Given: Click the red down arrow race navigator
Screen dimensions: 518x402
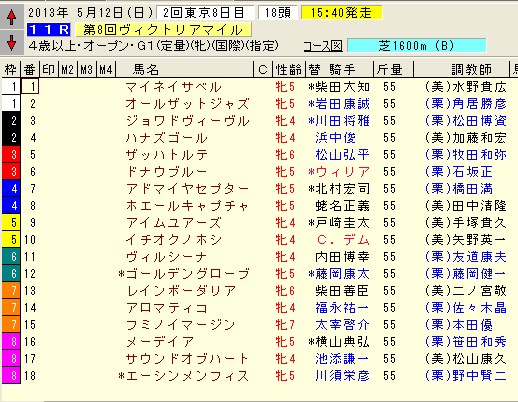Looking at the screenshot, I should [11, 42].
